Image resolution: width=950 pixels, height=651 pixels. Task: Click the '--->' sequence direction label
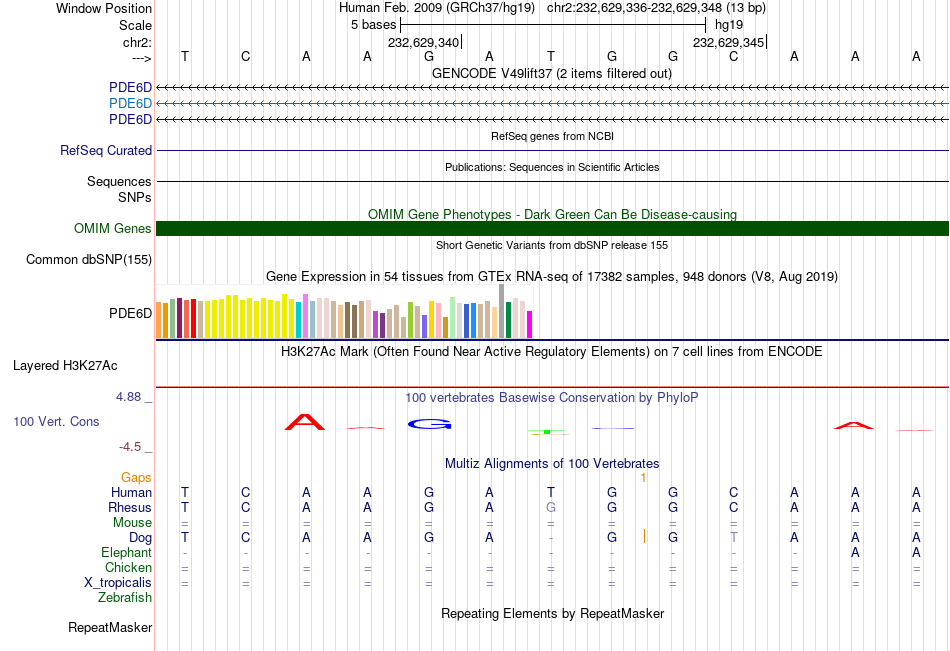pyautogui.click(x=142, y=58)
